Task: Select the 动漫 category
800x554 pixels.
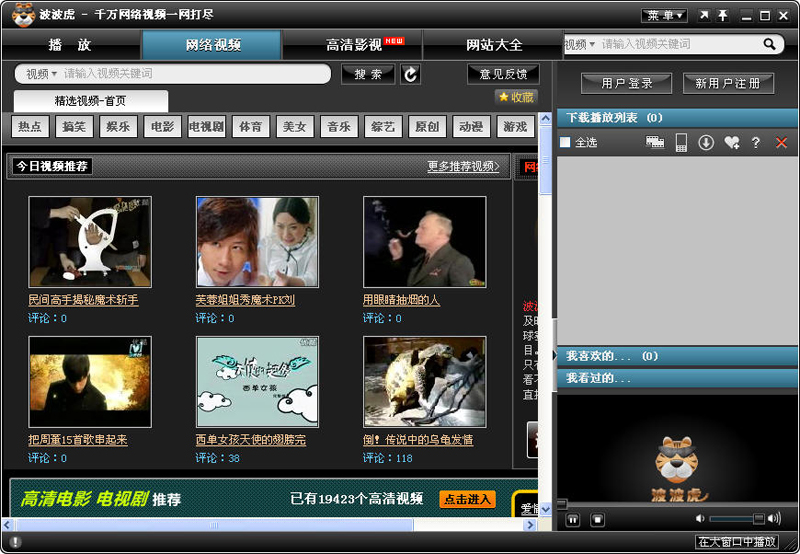Action: tap(471, 127)
